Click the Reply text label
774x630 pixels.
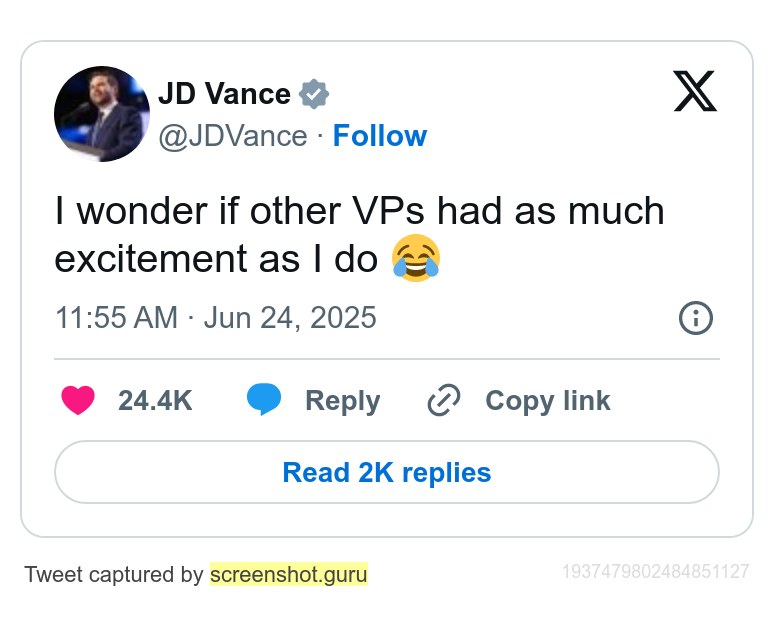[343, 401]
